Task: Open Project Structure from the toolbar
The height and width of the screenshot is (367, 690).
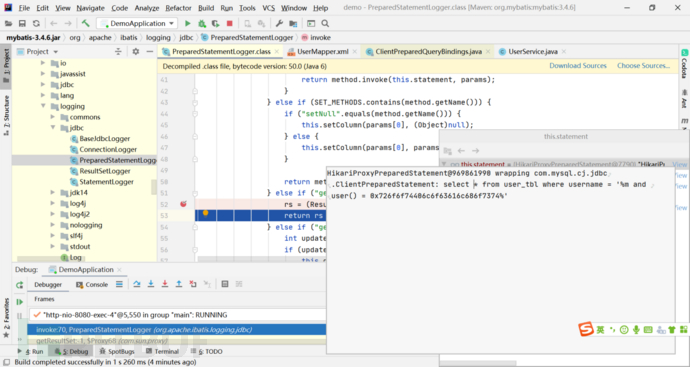Action: 293,23
